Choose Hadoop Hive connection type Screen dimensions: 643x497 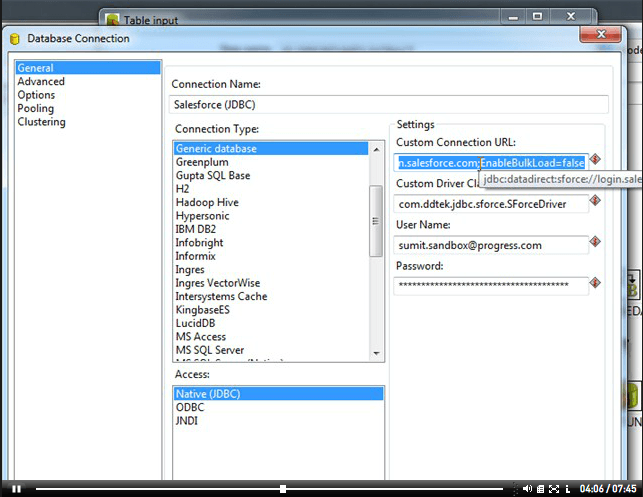(x=208, y=202)
